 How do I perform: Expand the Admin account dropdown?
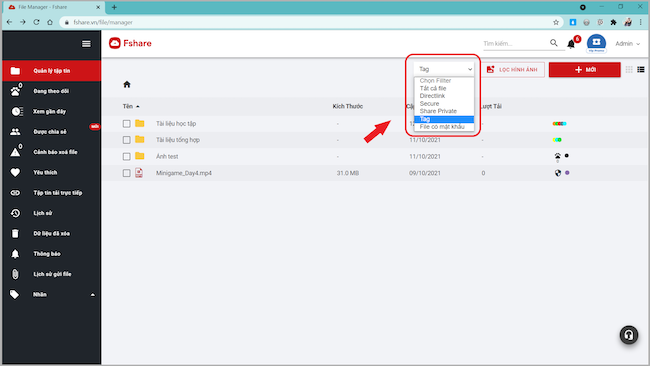628,44
